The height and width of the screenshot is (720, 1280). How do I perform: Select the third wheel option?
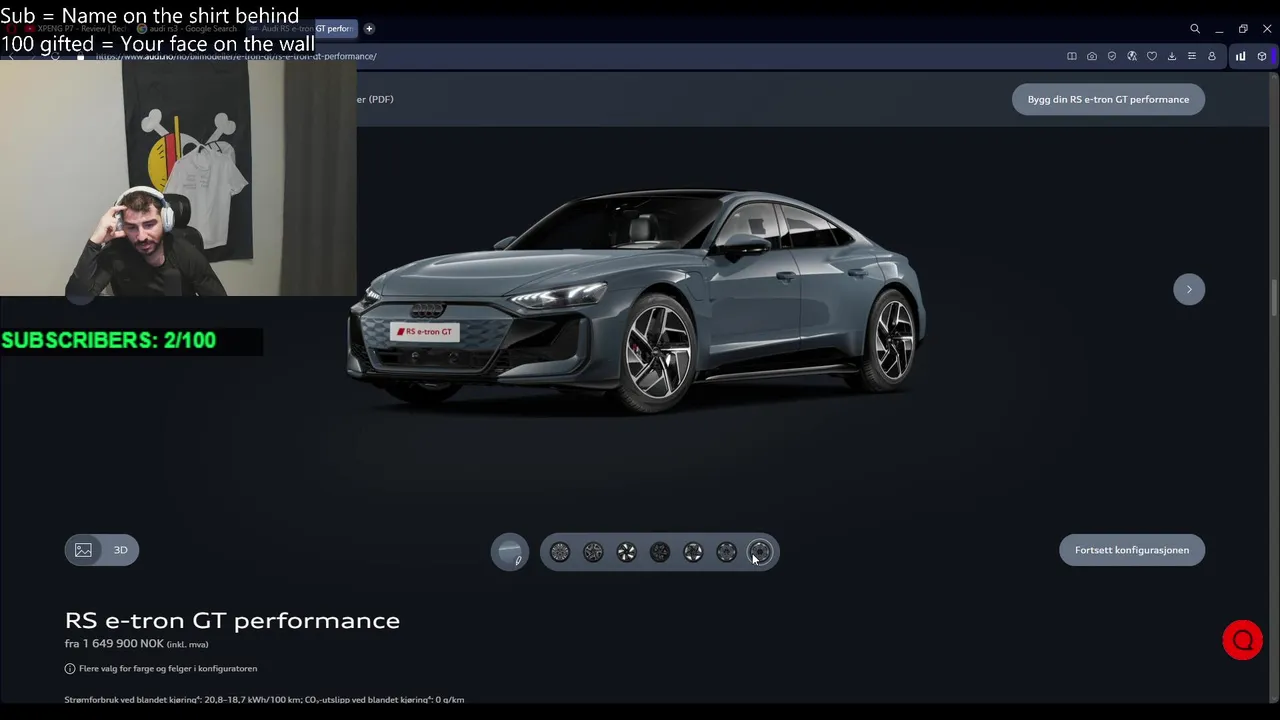click(x=626, y=552)
